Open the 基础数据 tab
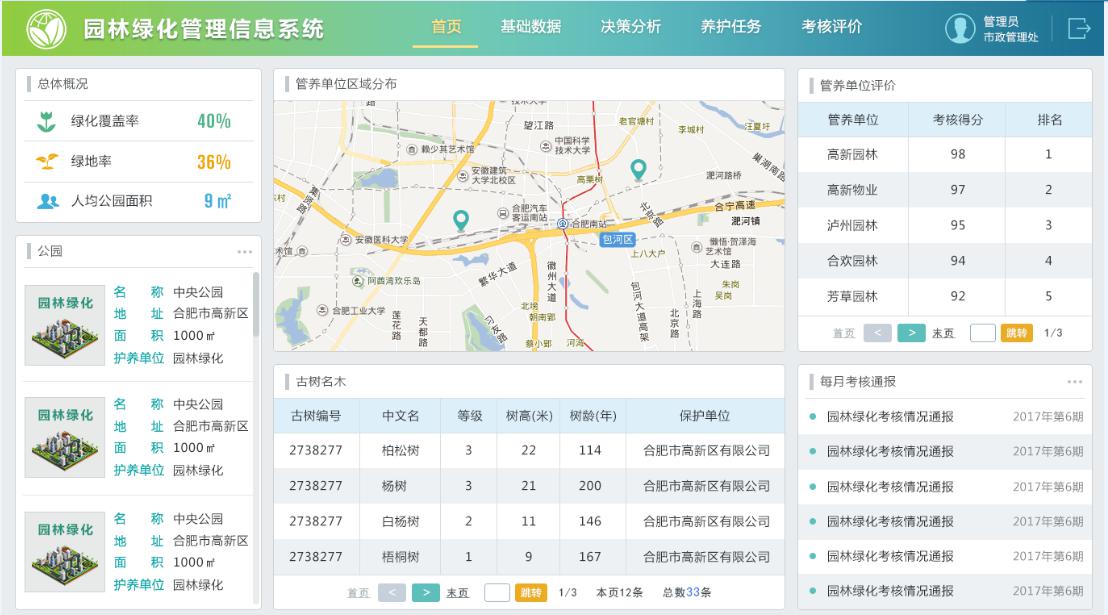 (530, 27)
